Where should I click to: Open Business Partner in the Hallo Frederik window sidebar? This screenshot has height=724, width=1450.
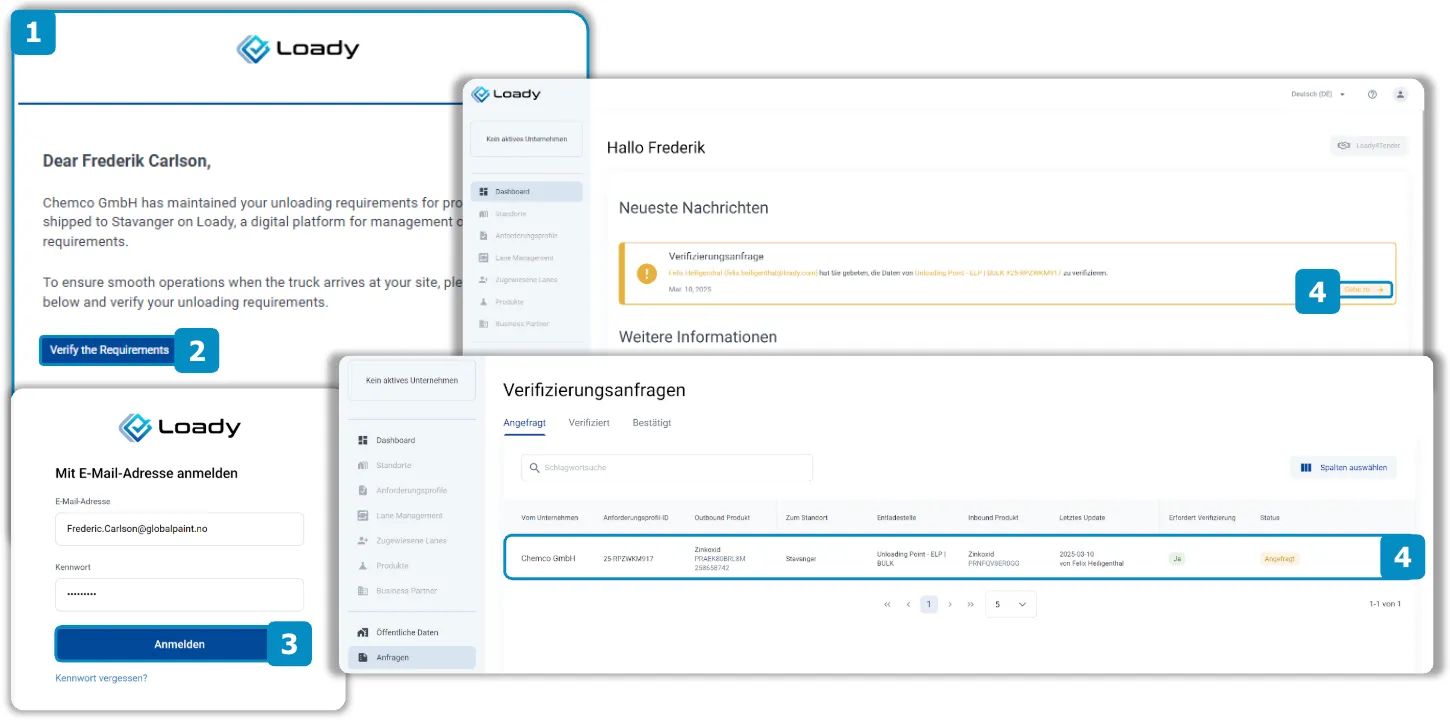click(x=526, y=324)
